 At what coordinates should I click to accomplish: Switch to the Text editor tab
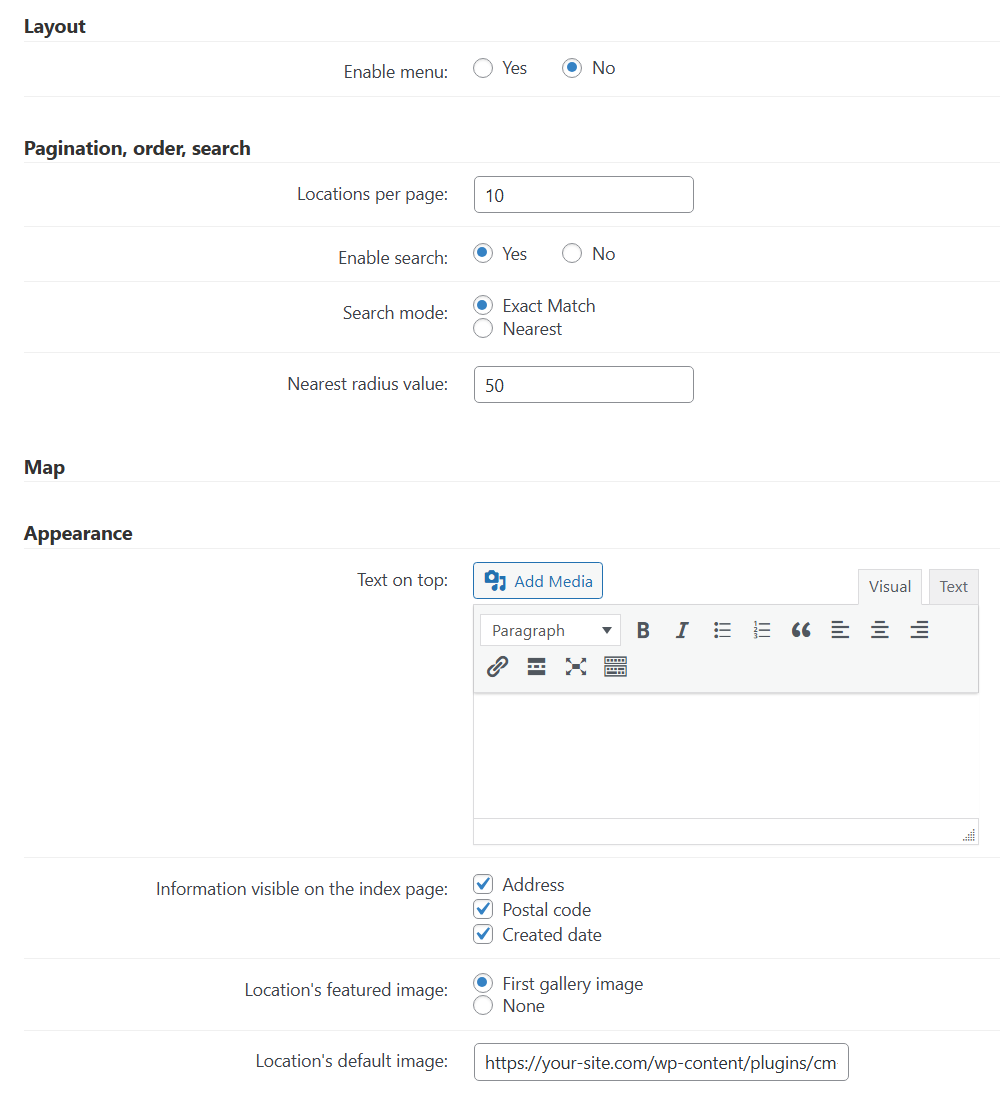[x=953, y=586]
